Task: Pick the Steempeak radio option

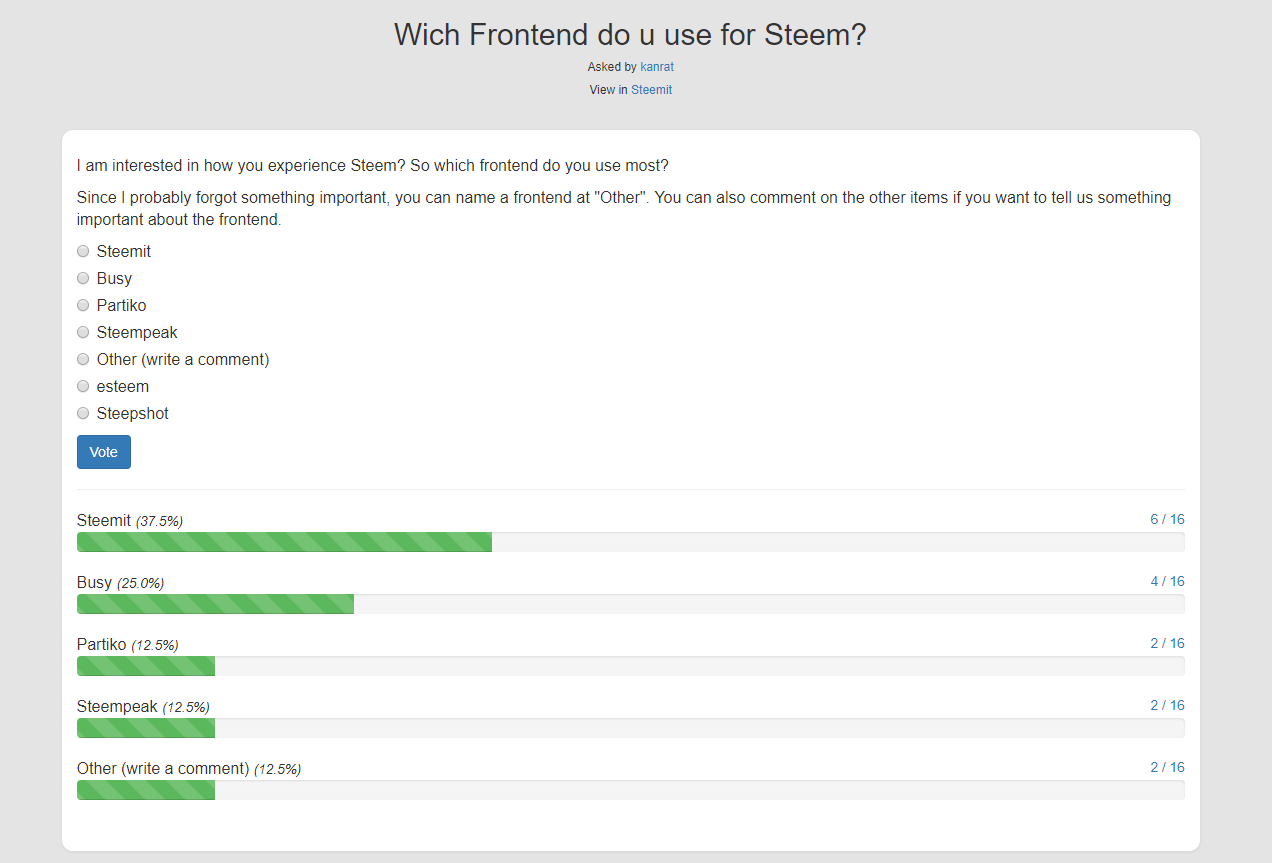Action: [x=83, y=332]
